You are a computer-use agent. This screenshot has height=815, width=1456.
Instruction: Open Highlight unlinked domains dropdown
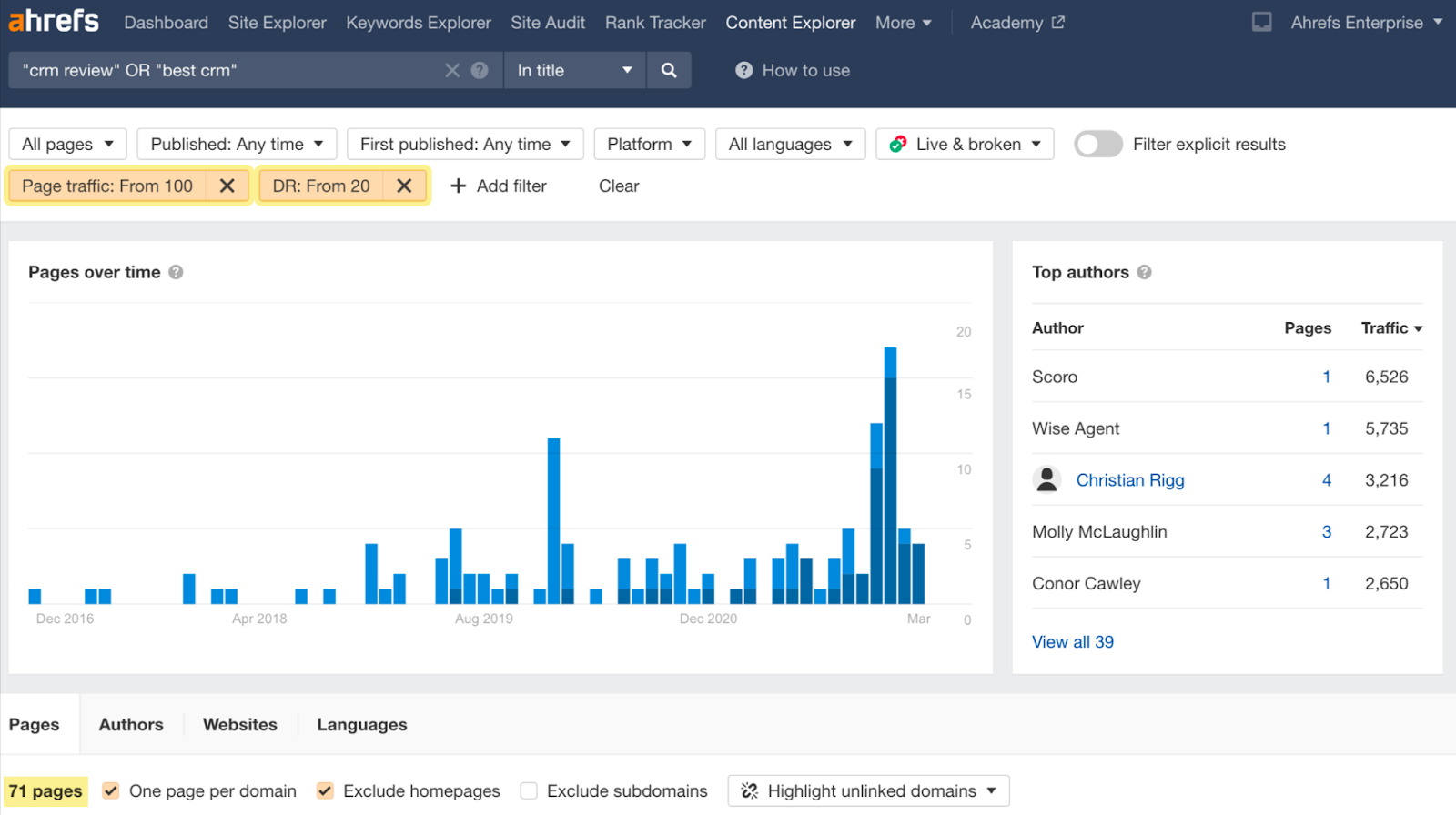(x=868, y=790)
